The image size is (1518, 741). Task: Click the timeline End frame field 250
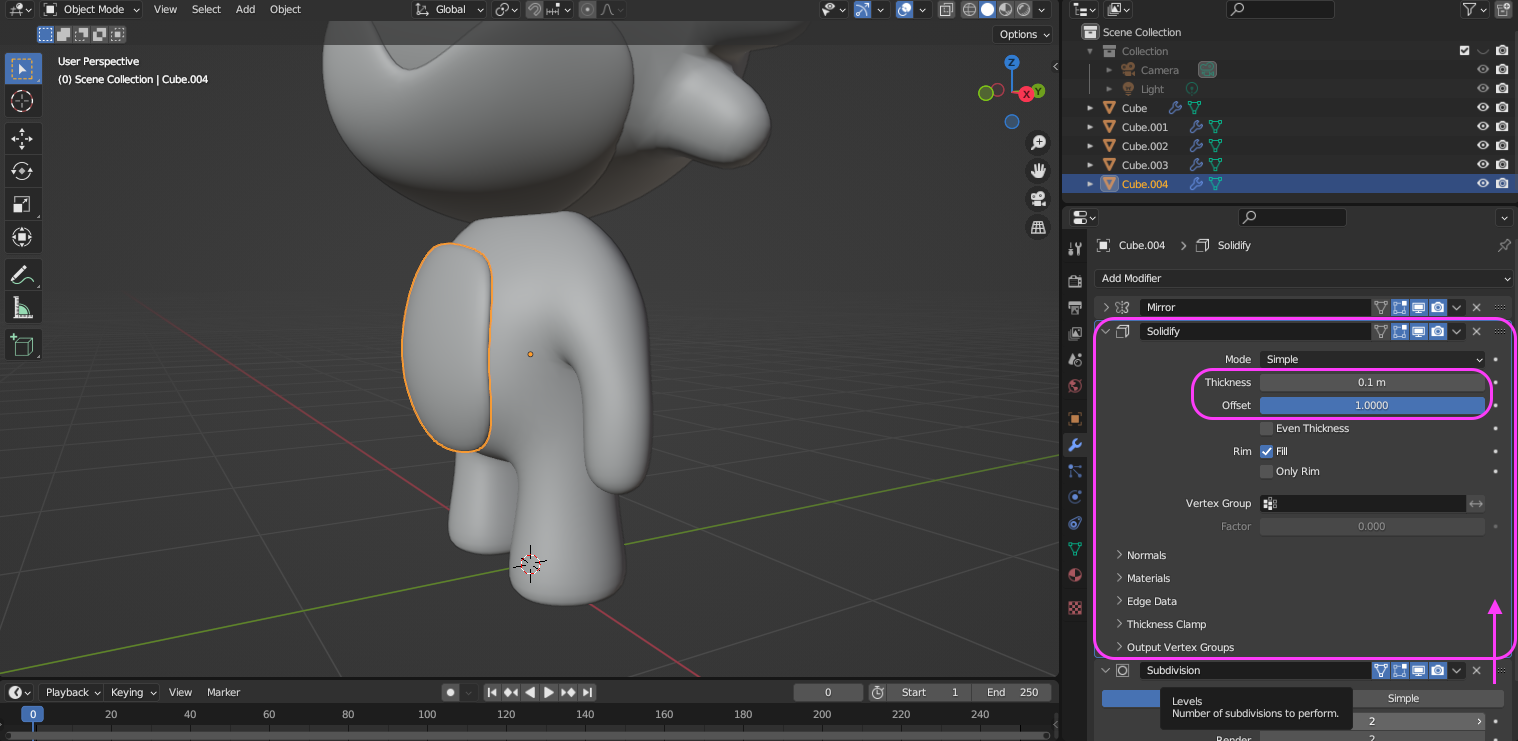point(1013,692)
